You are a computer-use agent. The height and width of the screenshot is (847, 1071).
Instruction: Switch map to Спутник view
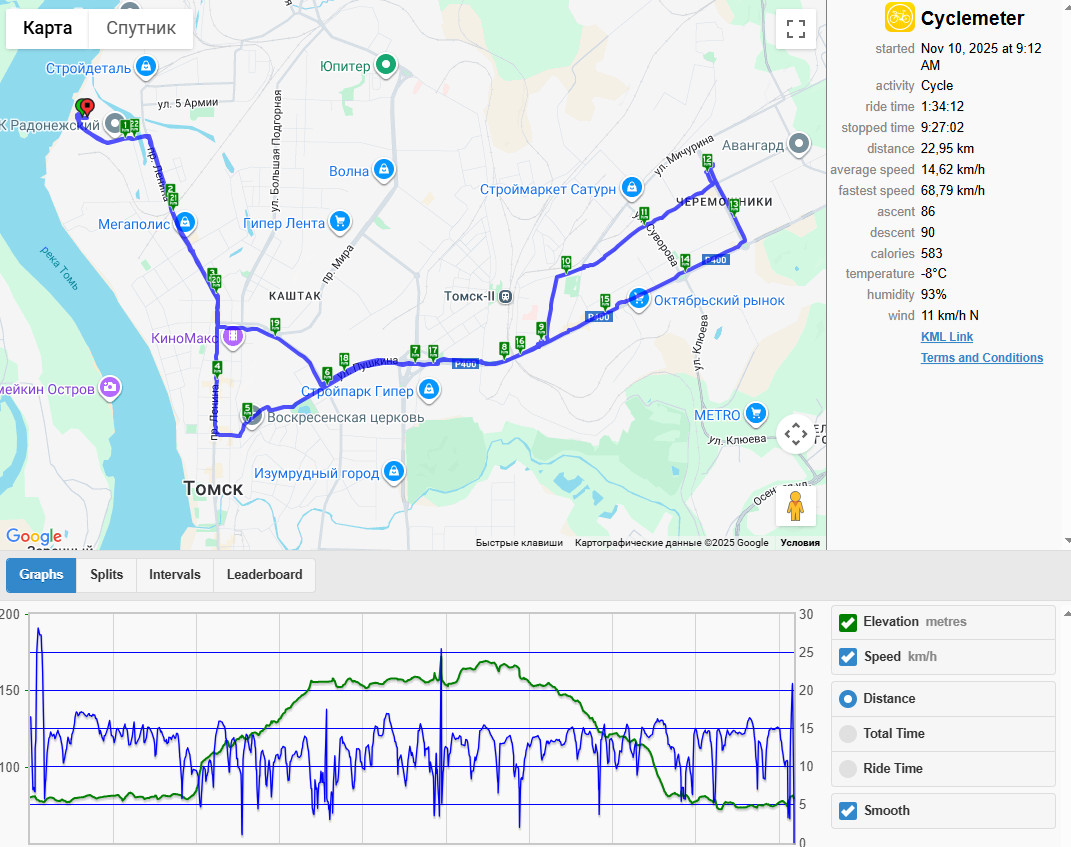pos(141,28)
